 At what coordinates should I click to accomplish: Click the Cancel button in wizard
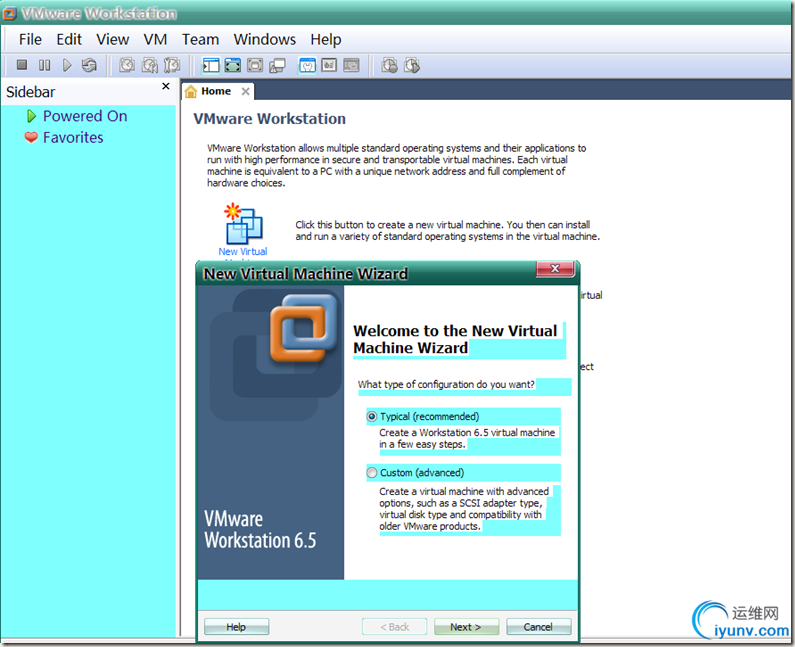pyautogui.click(x=538, y=627)
